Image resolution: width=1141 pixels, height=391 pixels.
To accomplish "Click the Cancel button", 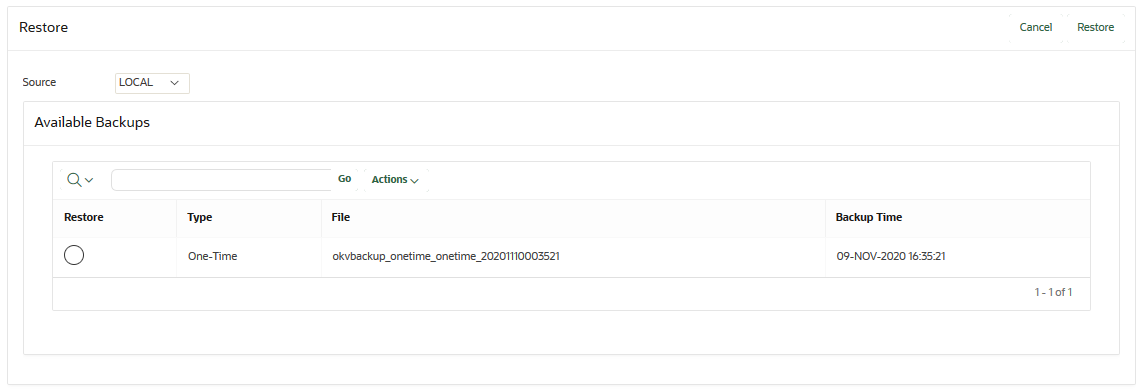I will coord(1035,28).
